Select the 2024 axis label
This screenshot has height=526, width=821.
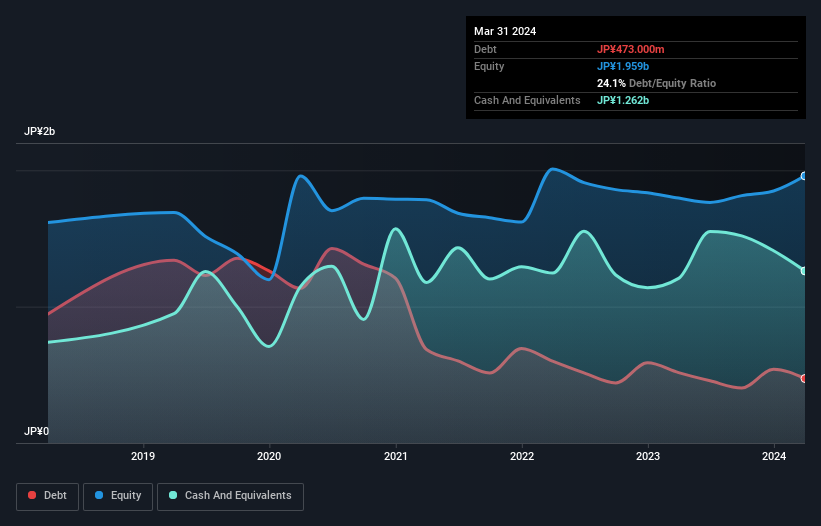click(x=774, y=456)
